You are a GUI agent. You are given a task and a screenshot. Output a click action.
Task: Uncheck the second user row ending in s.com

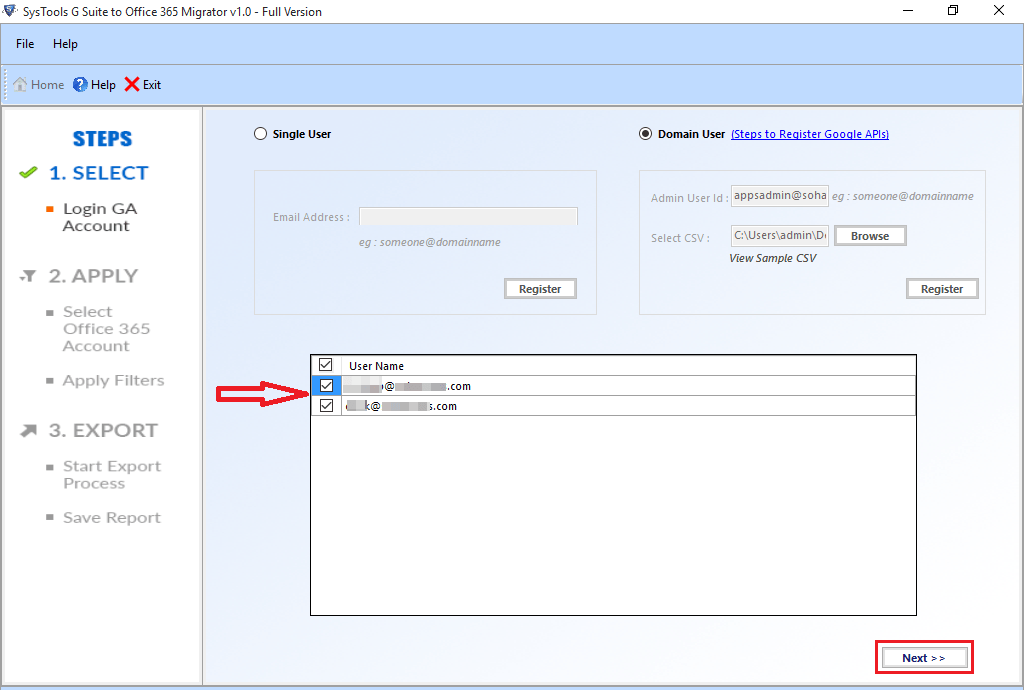(327, 406)
